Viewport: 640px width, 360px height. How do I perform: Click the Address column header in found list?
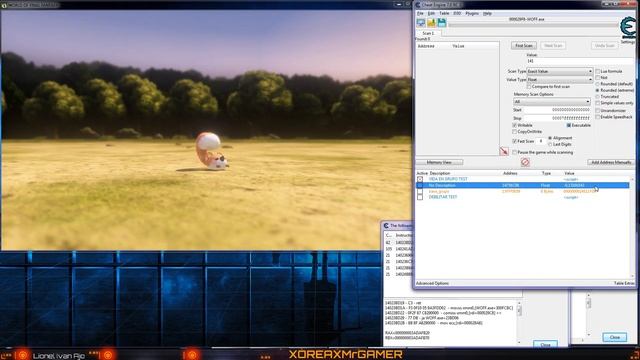[x=426, y=46]
